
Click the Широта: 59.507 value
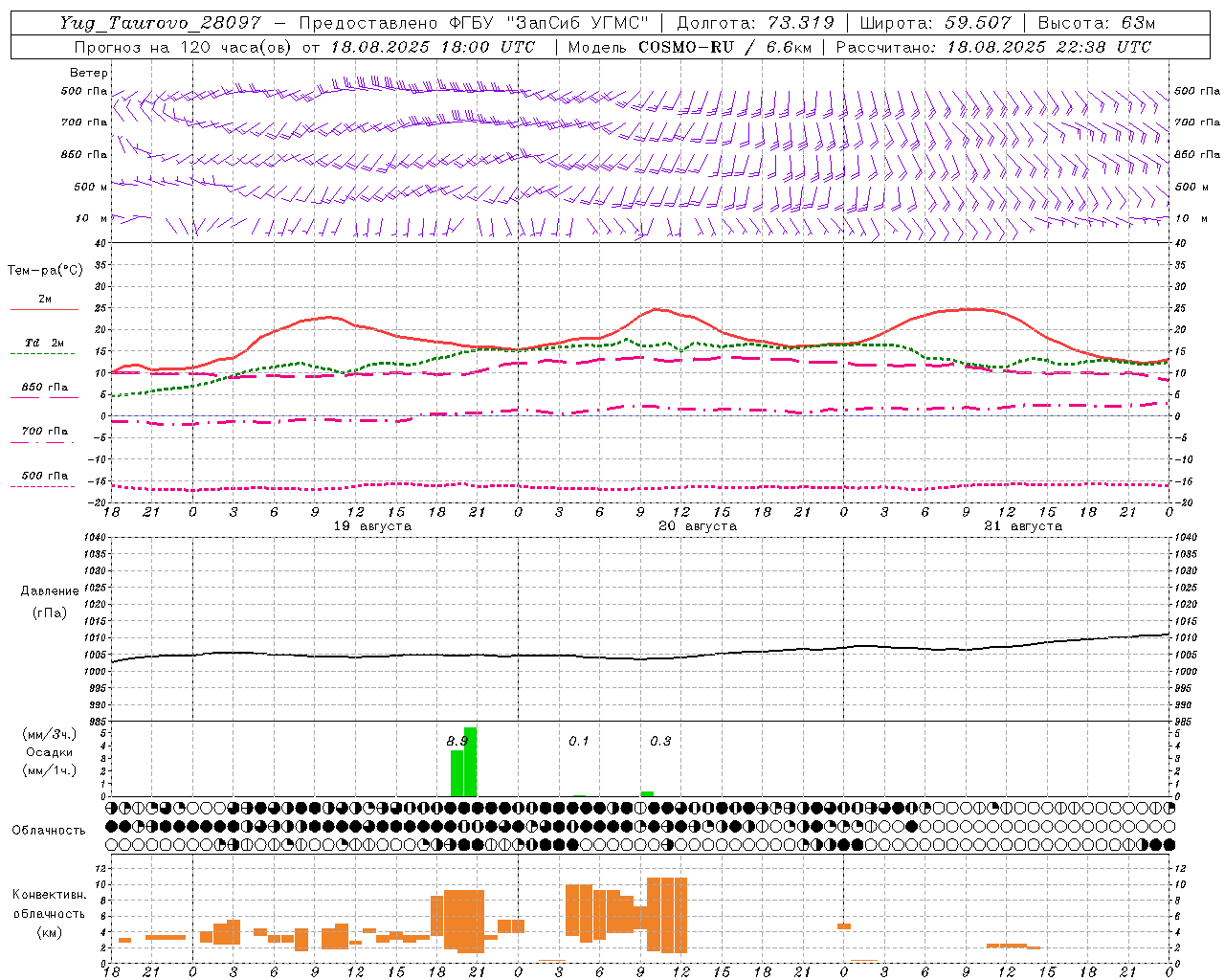935,23
